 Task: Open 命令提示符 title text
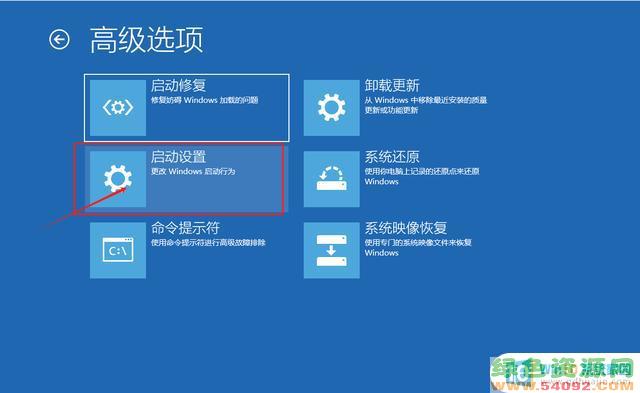click(185, 228)
